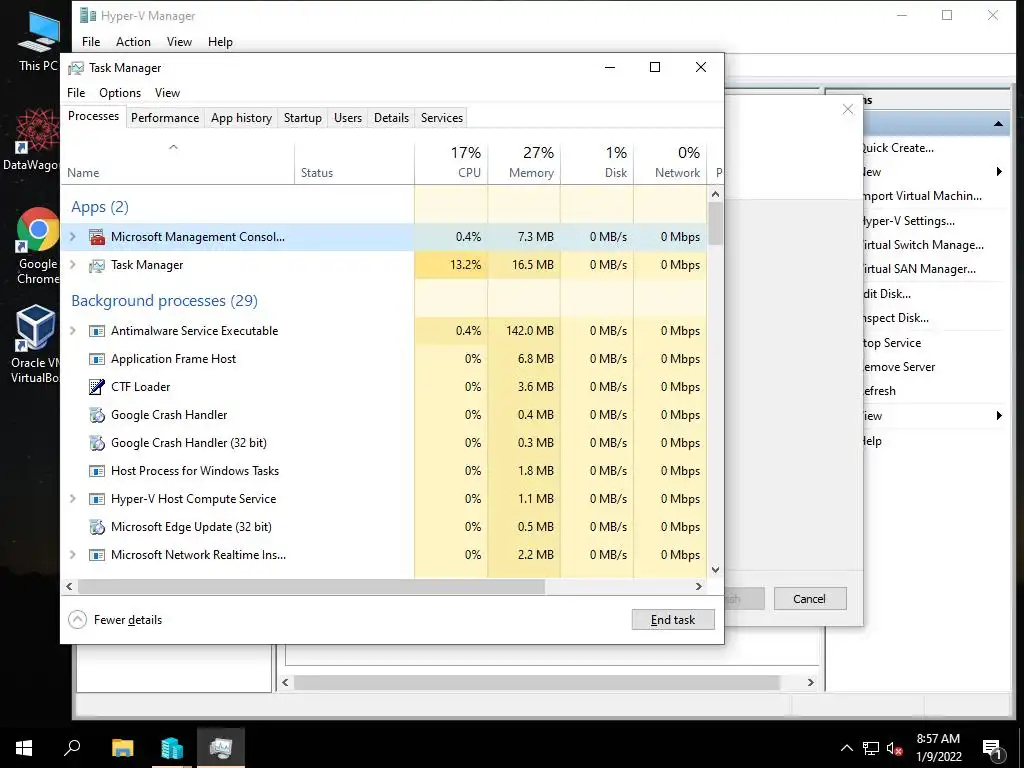The image size is (1024, 768).
Task: Click the network tray icon
Action: click(x=871, y=748)
